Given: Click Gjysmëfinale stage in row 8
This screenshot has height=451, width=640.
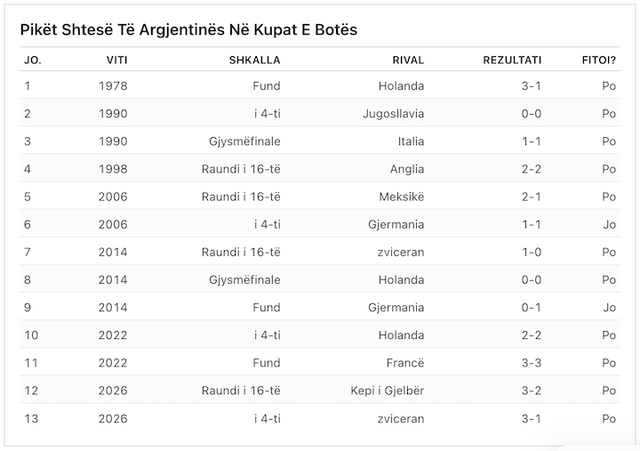Looking at the screenshot, I should [x=244, y=280].
